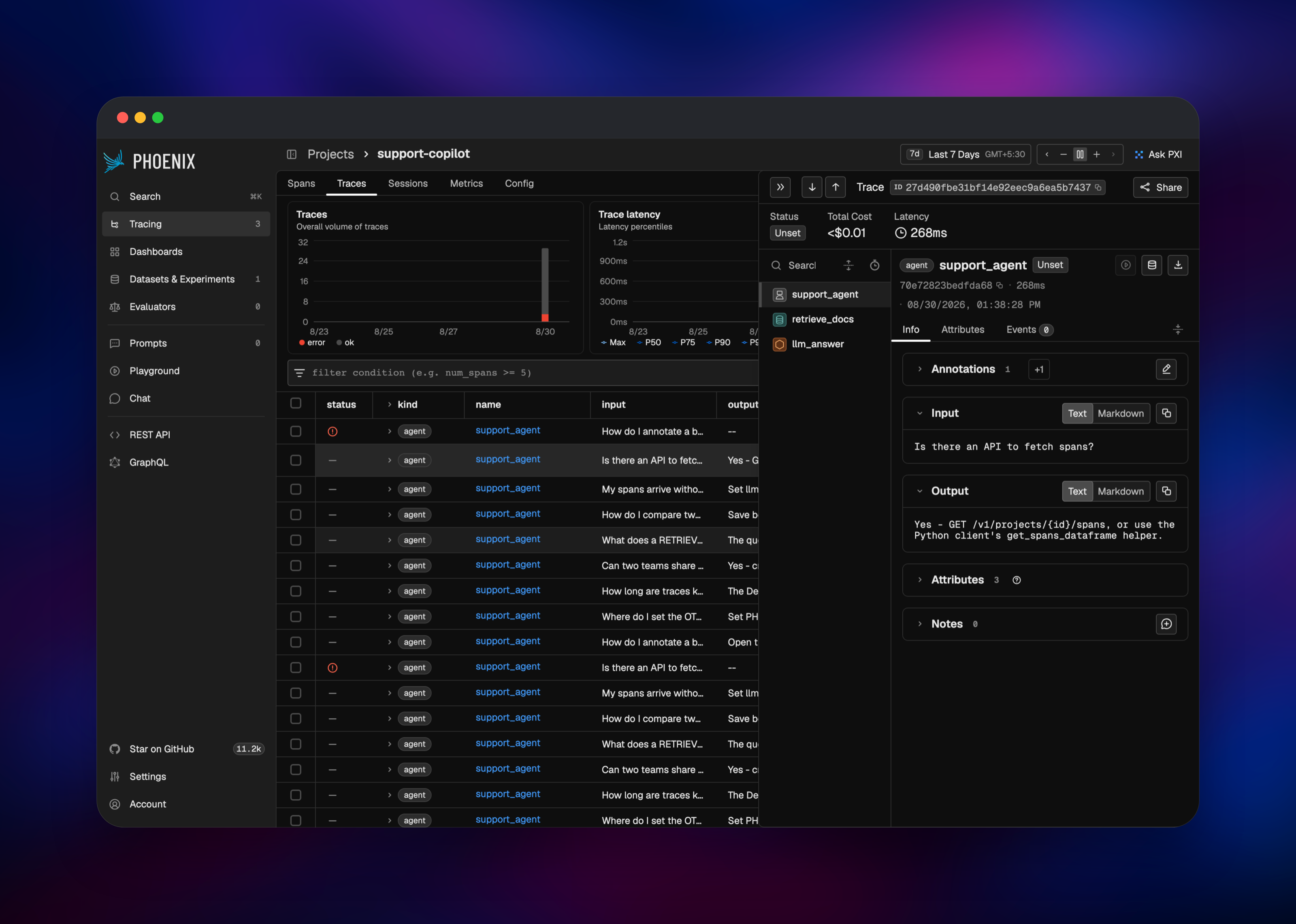Expand the kind column header chevron
Image resolution: width=1296 pixels, height=924 pixels.
tap(389, 405)
